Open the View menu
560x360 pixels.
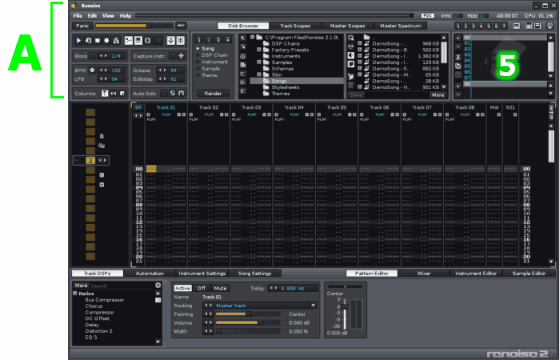coord(108,16)
